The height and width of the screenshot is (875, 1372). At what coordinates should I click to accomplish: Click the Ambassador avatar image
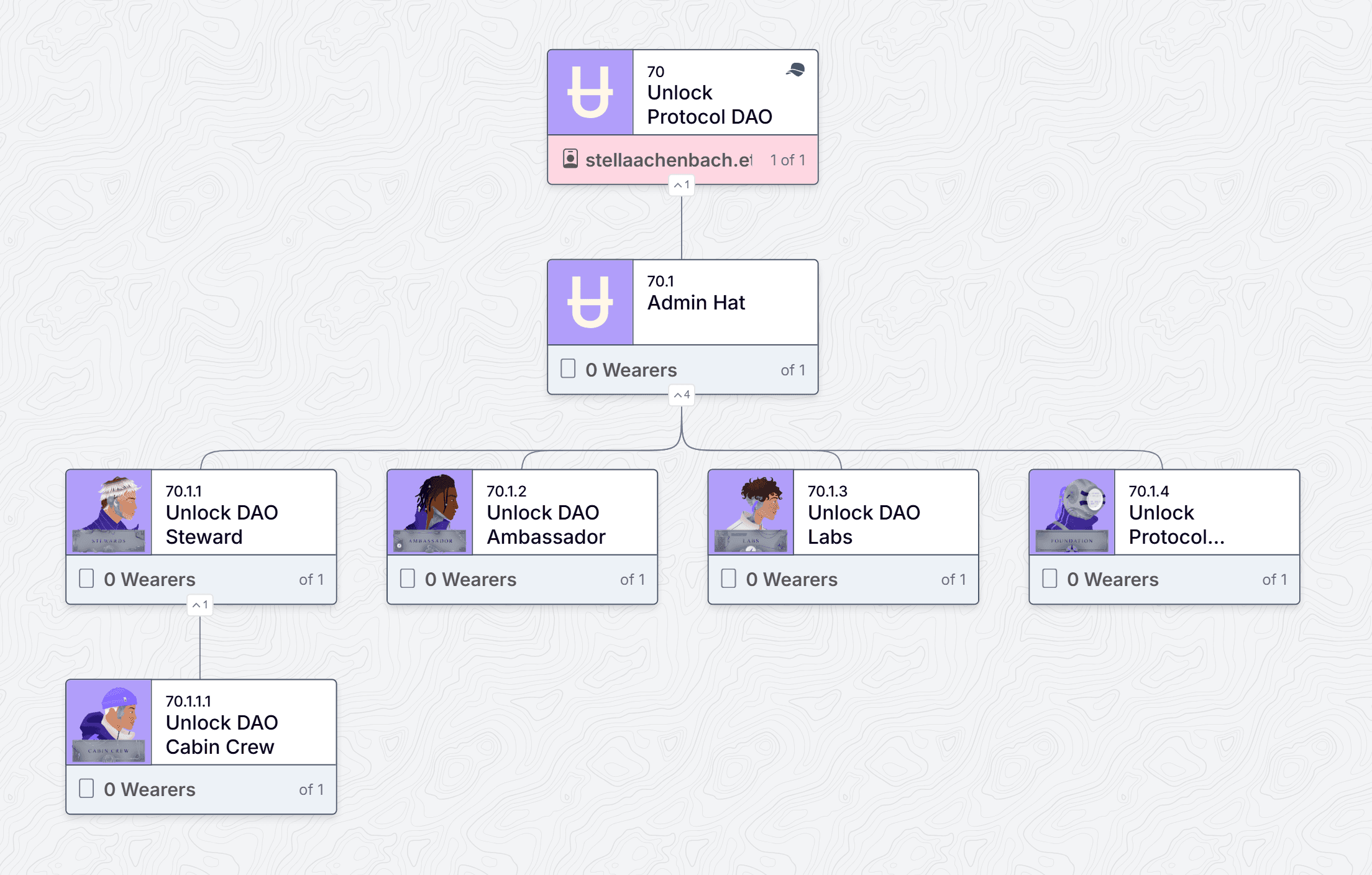coord(430,512)
